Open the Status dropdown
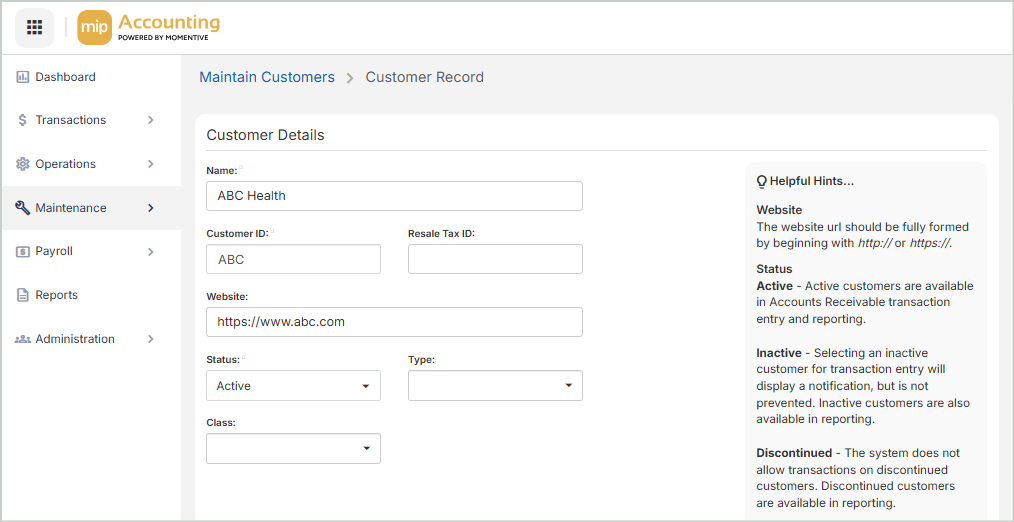 click(293, 386)
